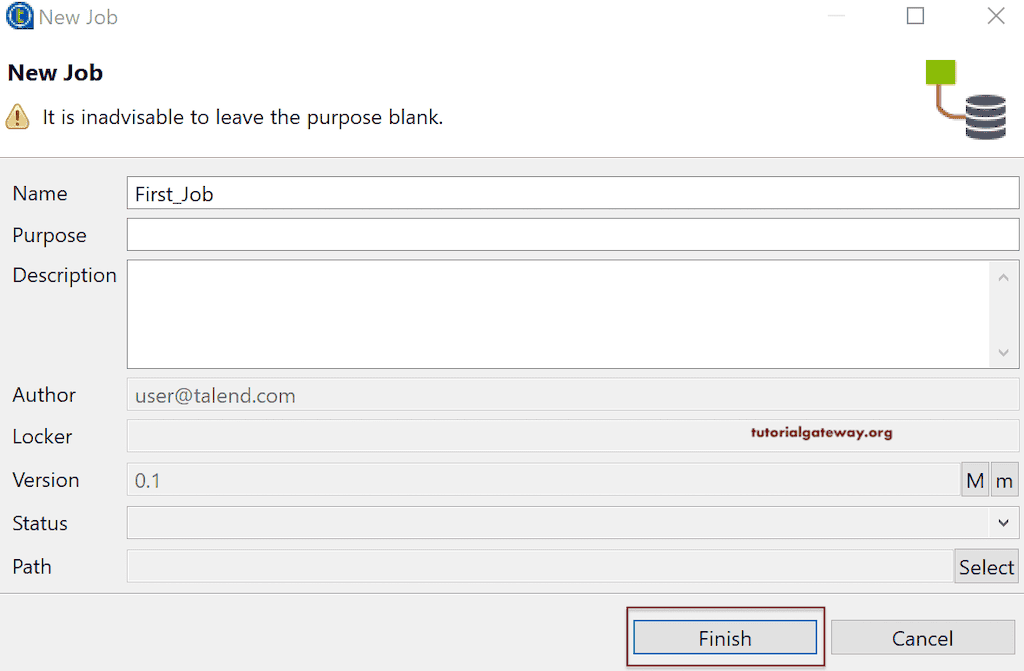The width and height of the screenshot is (1024, 671).
Task: Click the database stack icon
Action: click(985, 116)
